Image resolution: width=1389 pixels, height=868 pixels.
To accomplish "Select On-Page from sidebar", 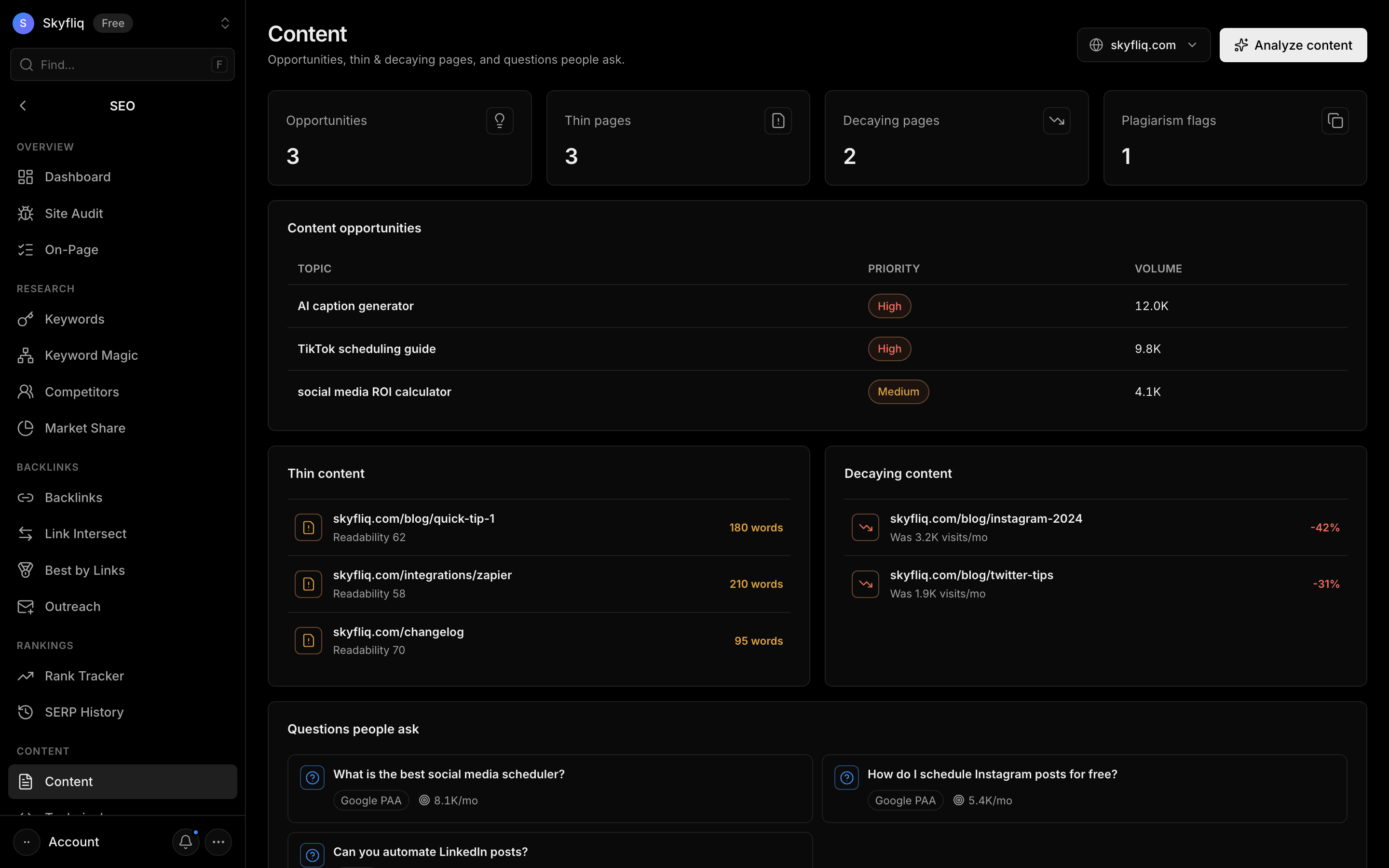I will pyautogui.click(x=122, y=250).
